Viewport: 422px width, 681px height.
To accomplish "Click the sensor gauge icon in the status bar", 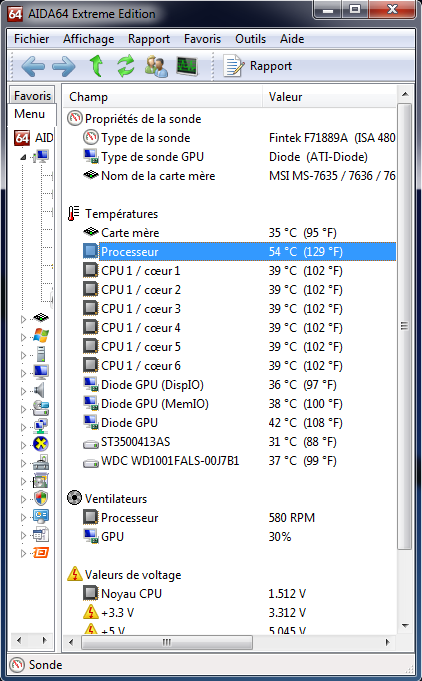I will click(16, 664).
